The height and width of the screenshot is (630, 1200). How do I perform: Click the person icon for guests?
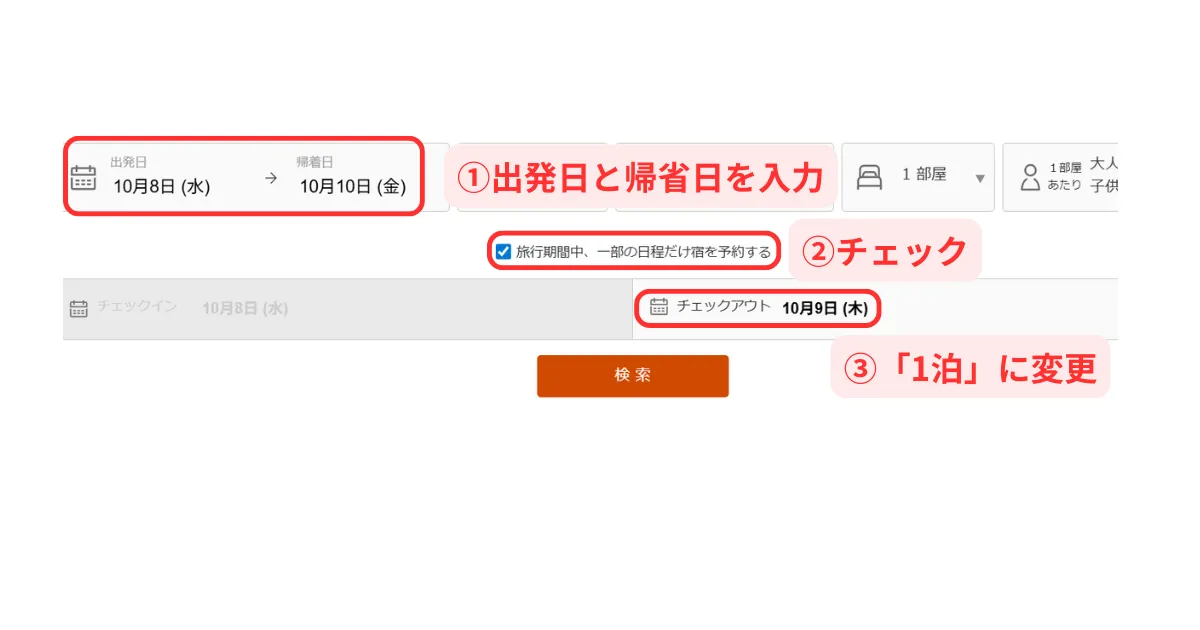(x=1030, y=178)
